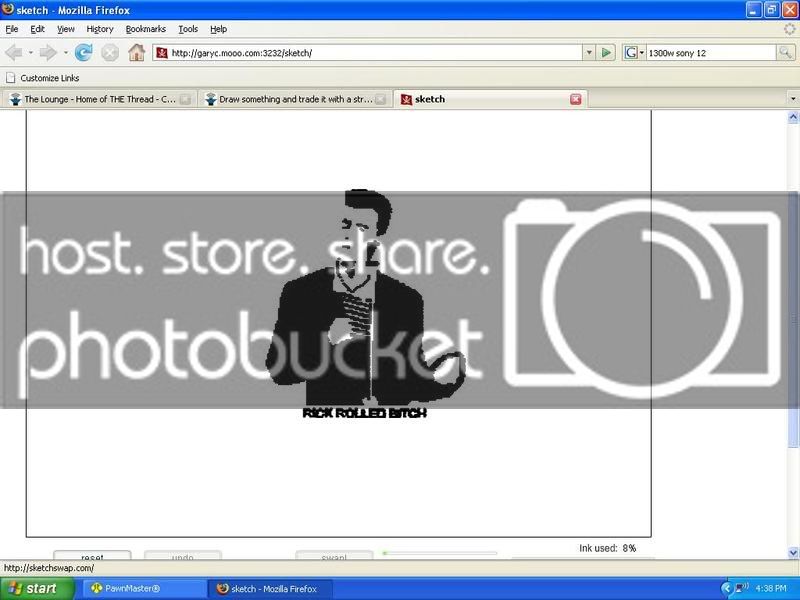Close the sketch tab

click(x=576, y=99)
